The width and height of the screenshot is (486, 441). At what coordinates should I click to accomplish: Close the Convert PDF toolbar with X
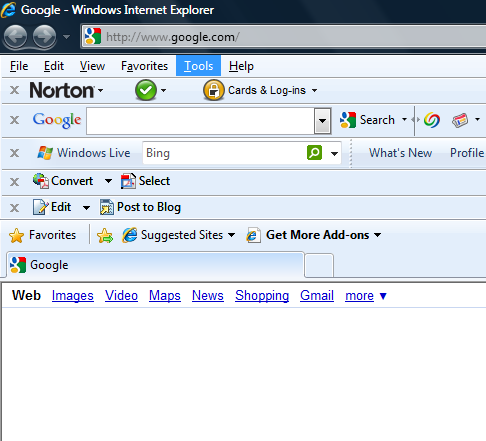pos(14,182)
